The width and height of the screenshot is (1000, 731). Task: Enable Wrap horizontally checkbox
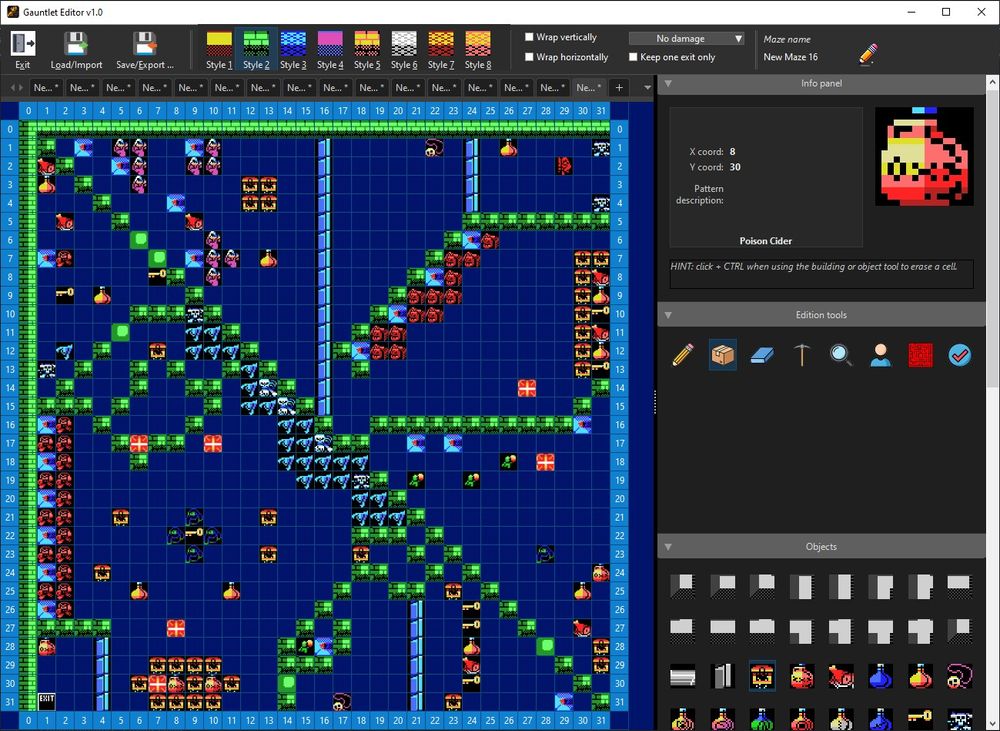pyautogui.click(x=529, y=57)
